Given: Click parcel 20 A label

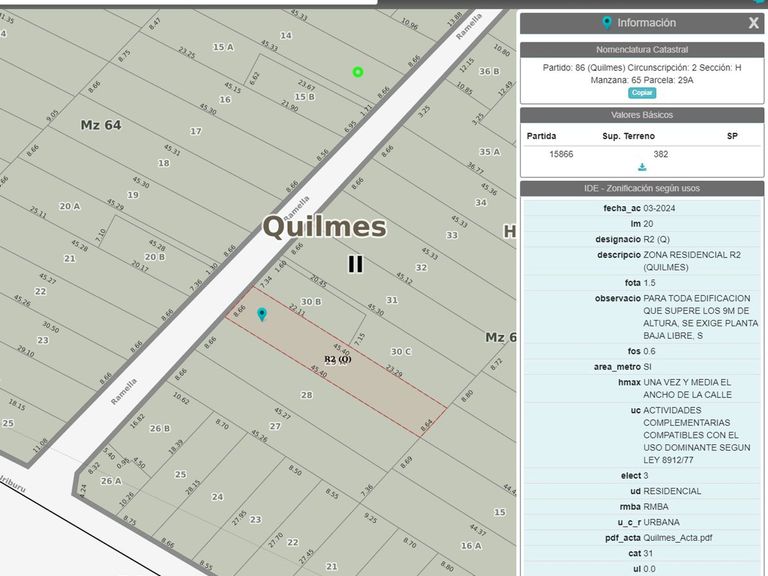Looking at the screenshot, I should click(x=70, y=206).
